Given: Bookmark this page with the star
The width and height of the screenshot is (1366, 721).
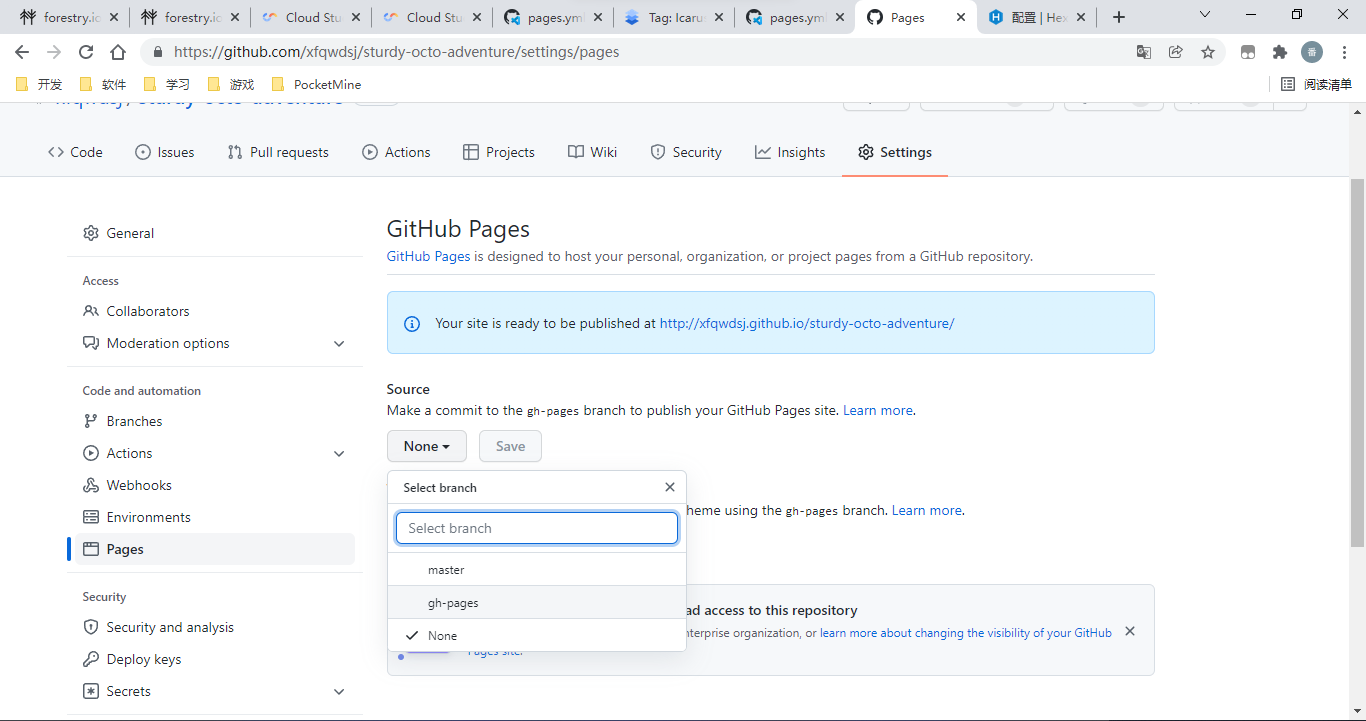Looking at the screenshot, I should tap(1208, 52).
